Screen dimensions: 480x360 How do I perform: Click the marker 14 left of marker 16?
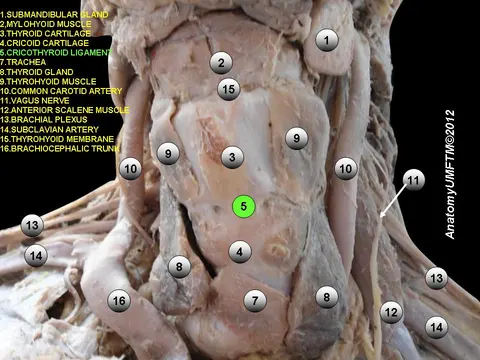[36, 256]
